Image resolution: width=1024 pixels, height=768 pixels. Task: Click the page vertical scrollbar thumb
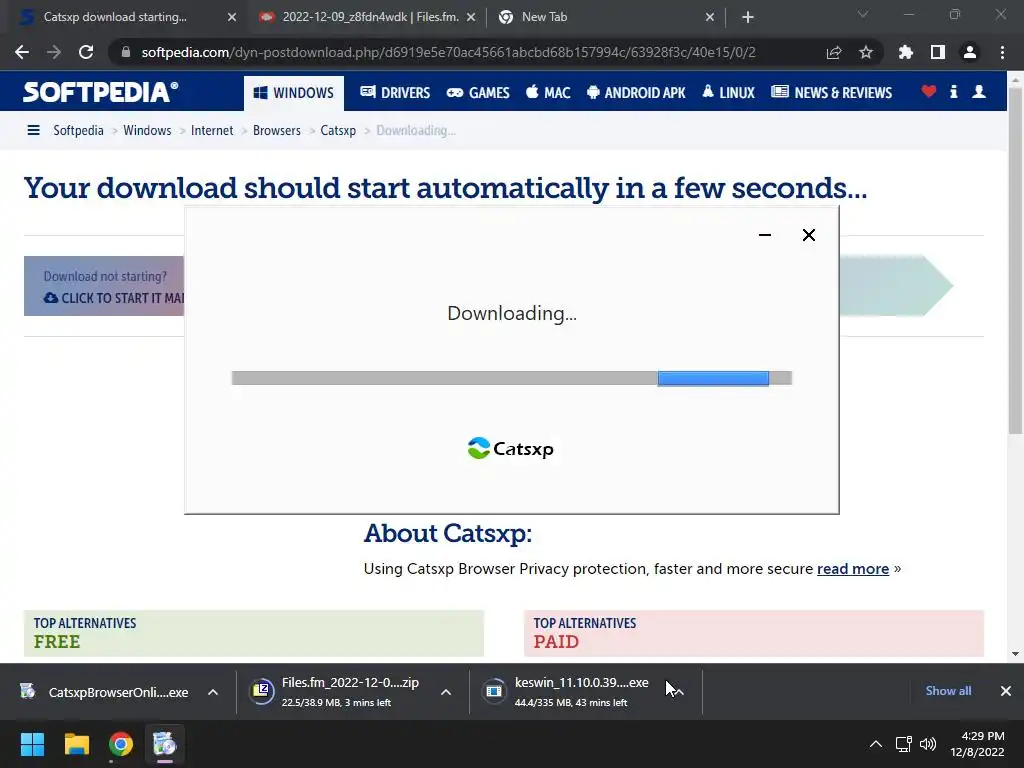coord(1015,260)
